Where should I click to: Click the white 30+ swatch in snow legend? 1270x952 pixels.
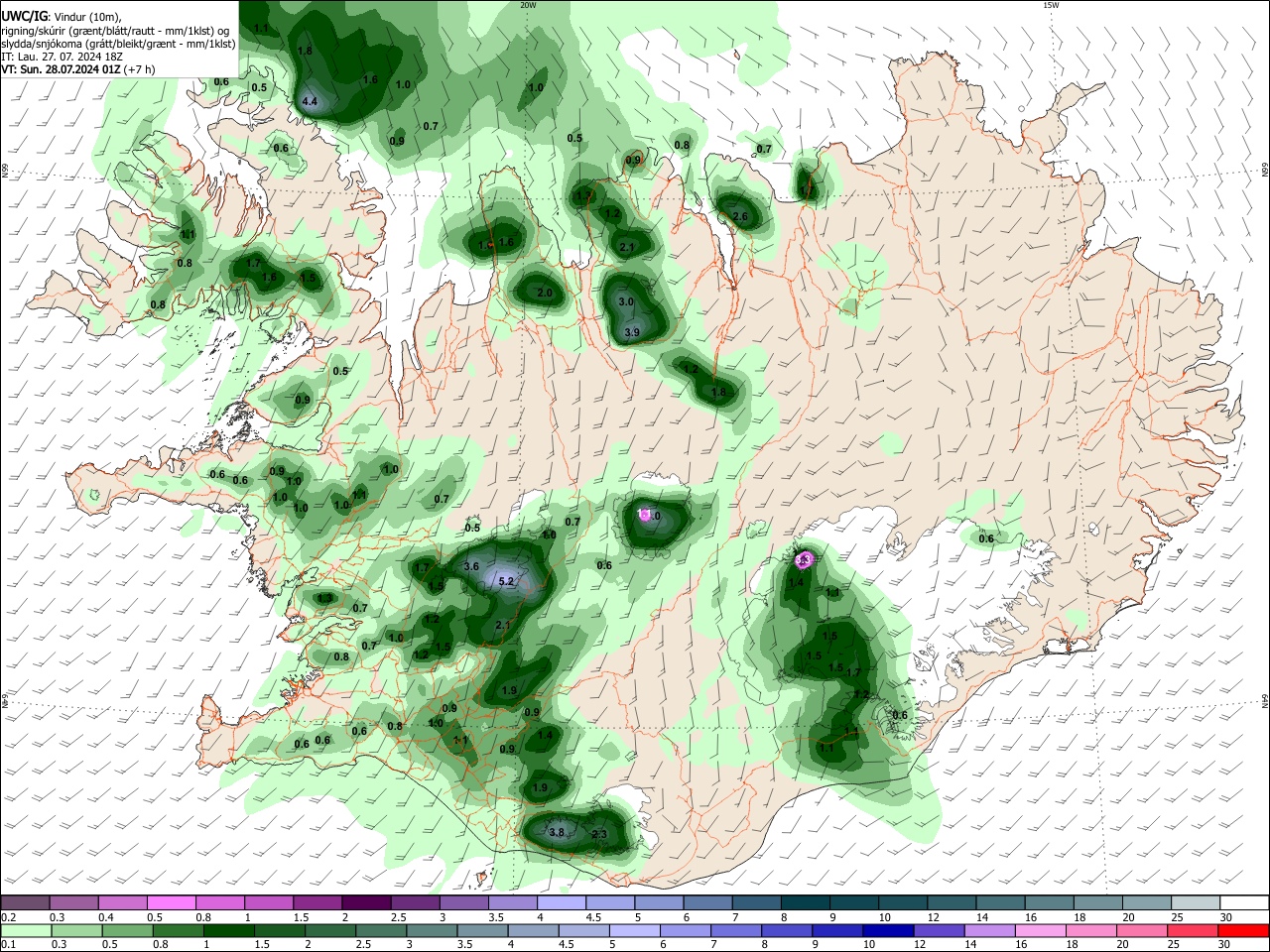[x=1244, y=902]
